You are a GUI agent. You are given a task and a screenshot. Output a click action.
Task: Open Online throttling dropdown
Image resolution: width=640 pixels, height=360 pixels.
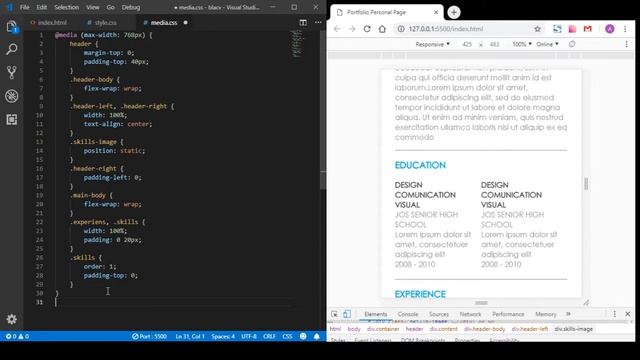click(x=547, y=44)
